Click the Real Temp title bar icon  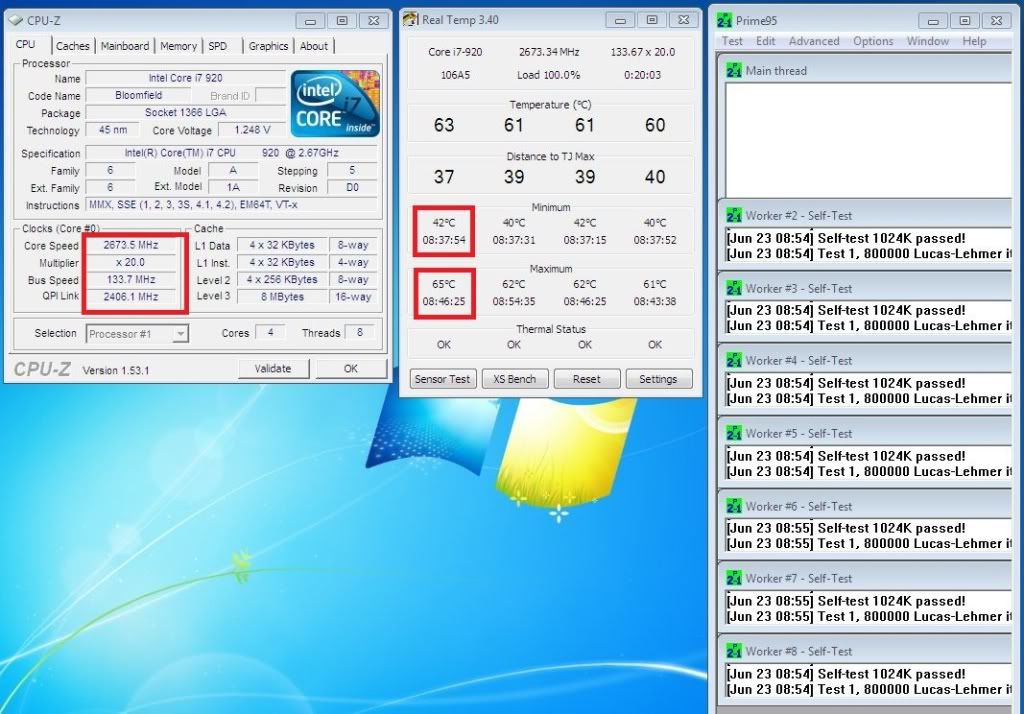coord(410,20)
